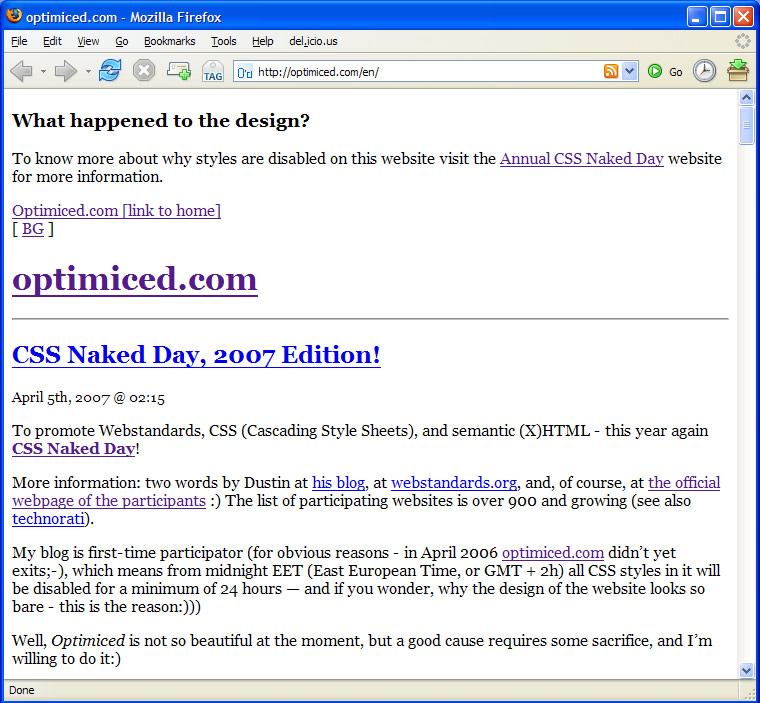Click the Stop loading icon

(144, 71)
